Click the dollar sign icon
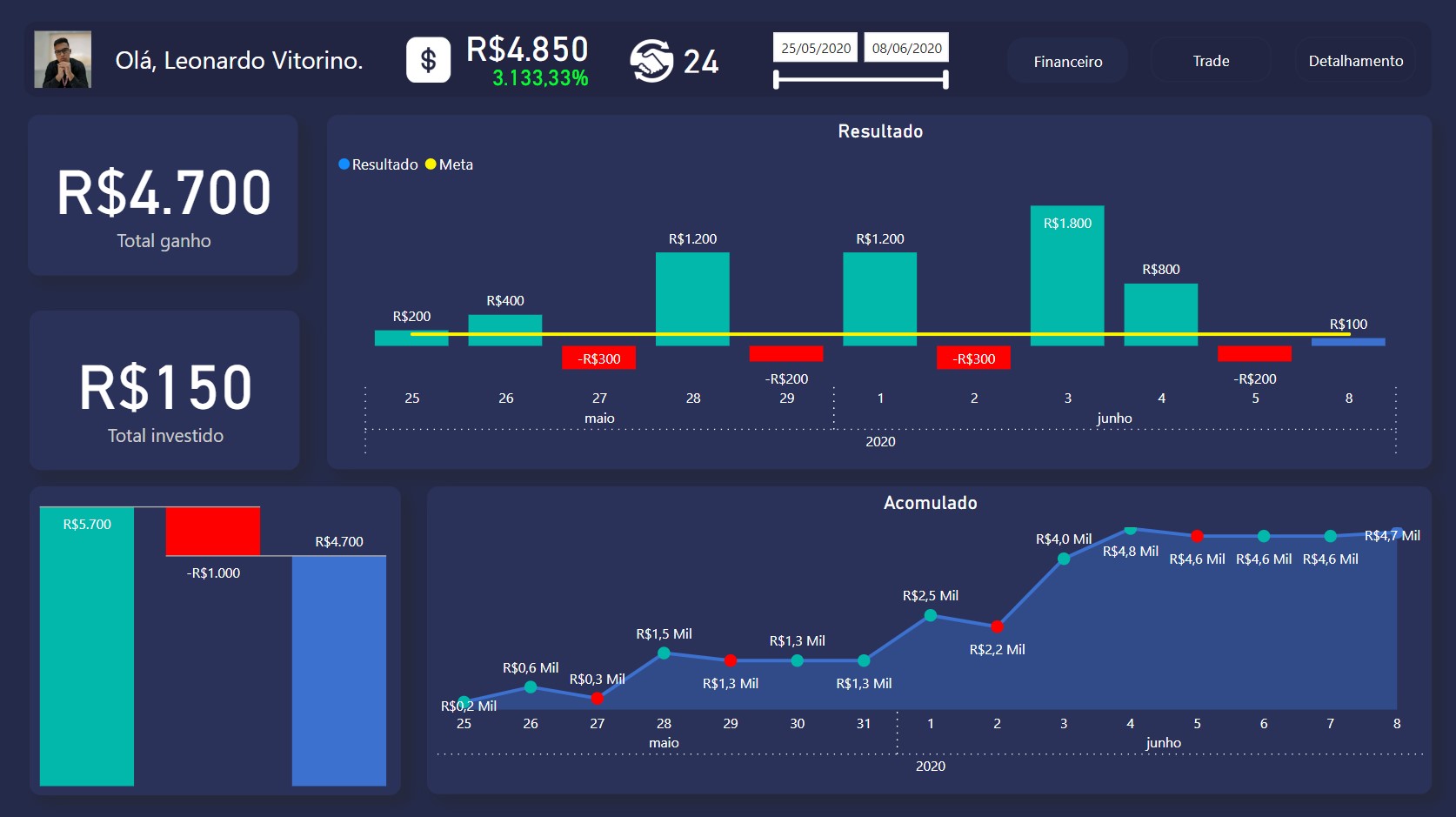The width and height of the screenshot is (1456, 817). 428,60
